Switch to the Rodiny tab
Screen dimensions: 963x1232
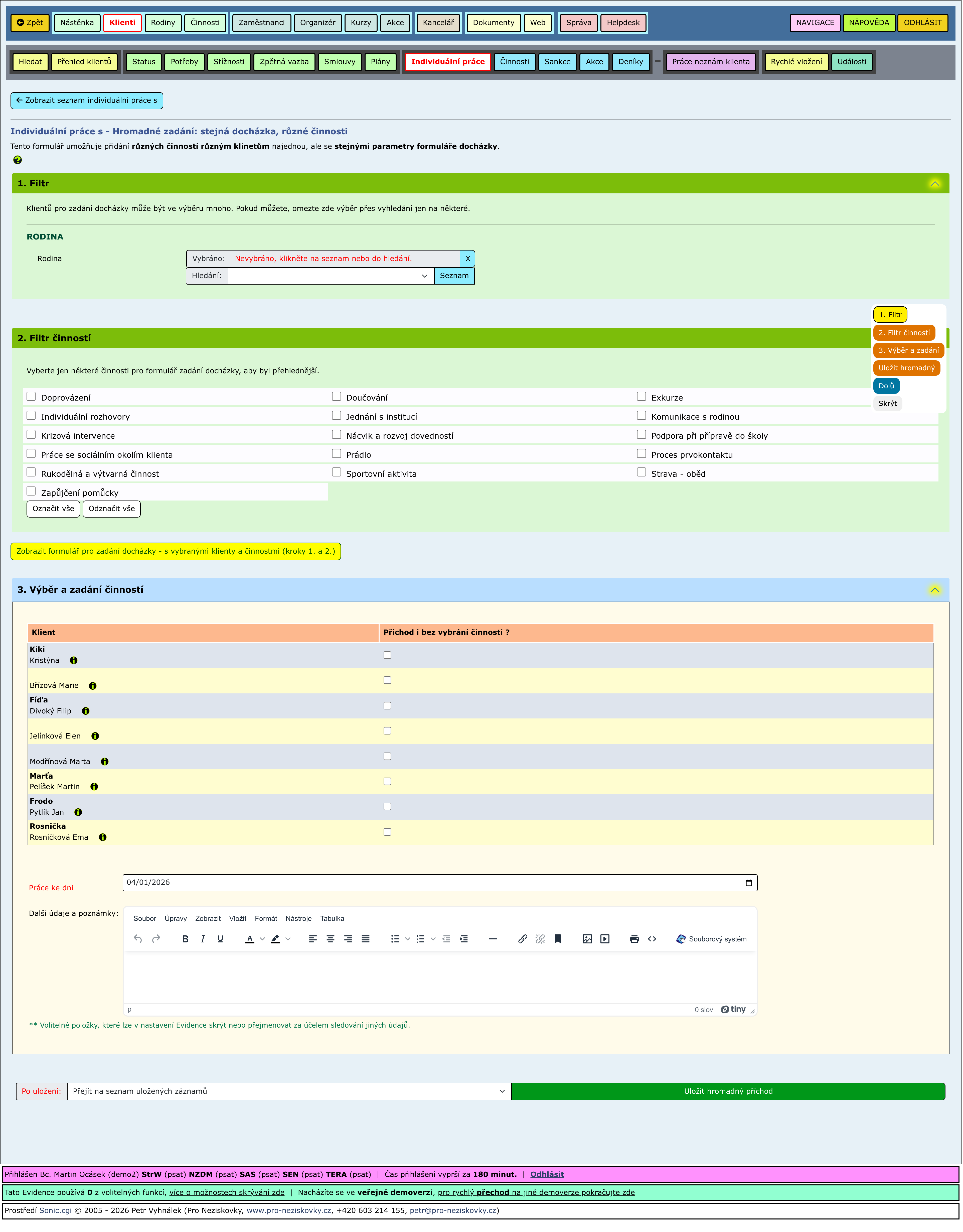point(163,23)
